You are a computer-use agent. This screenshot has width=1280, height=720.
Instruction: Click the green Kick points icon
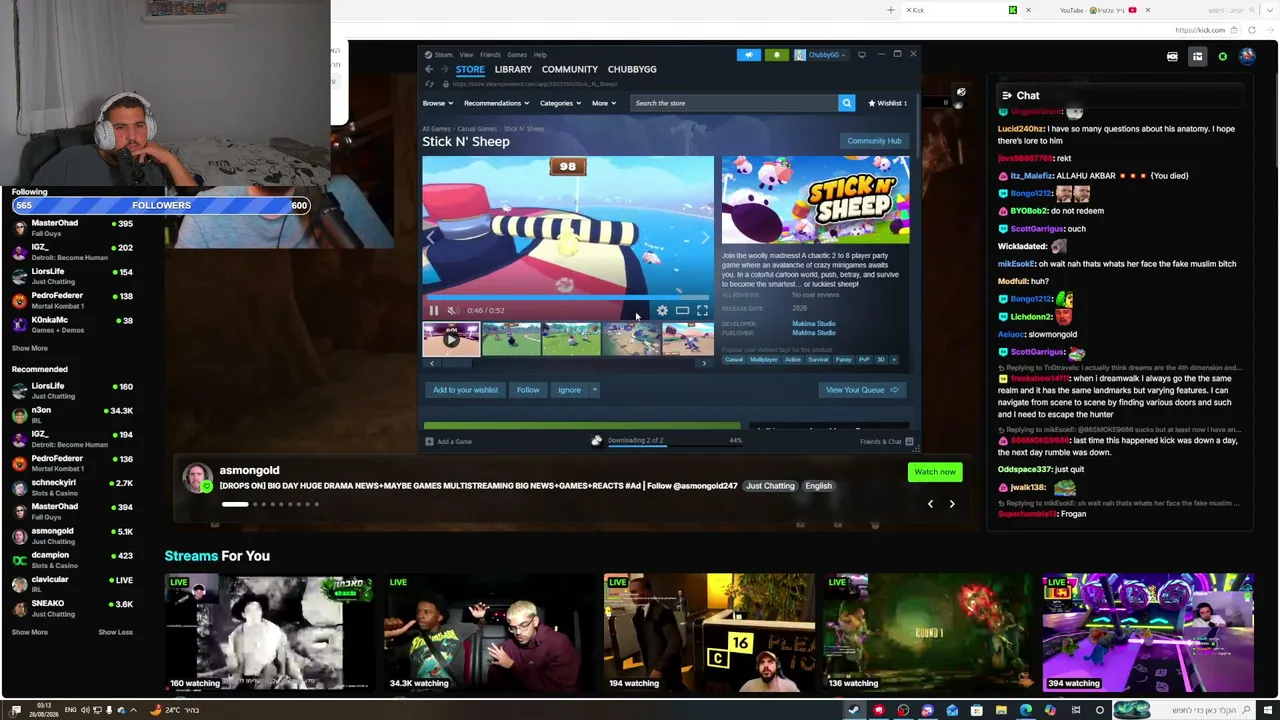point(1222,57)
